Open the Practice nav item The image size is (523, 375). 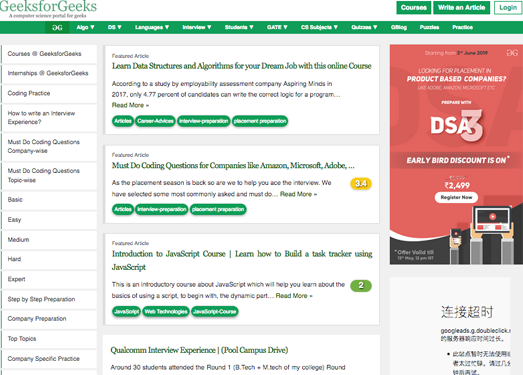(462, 27)
